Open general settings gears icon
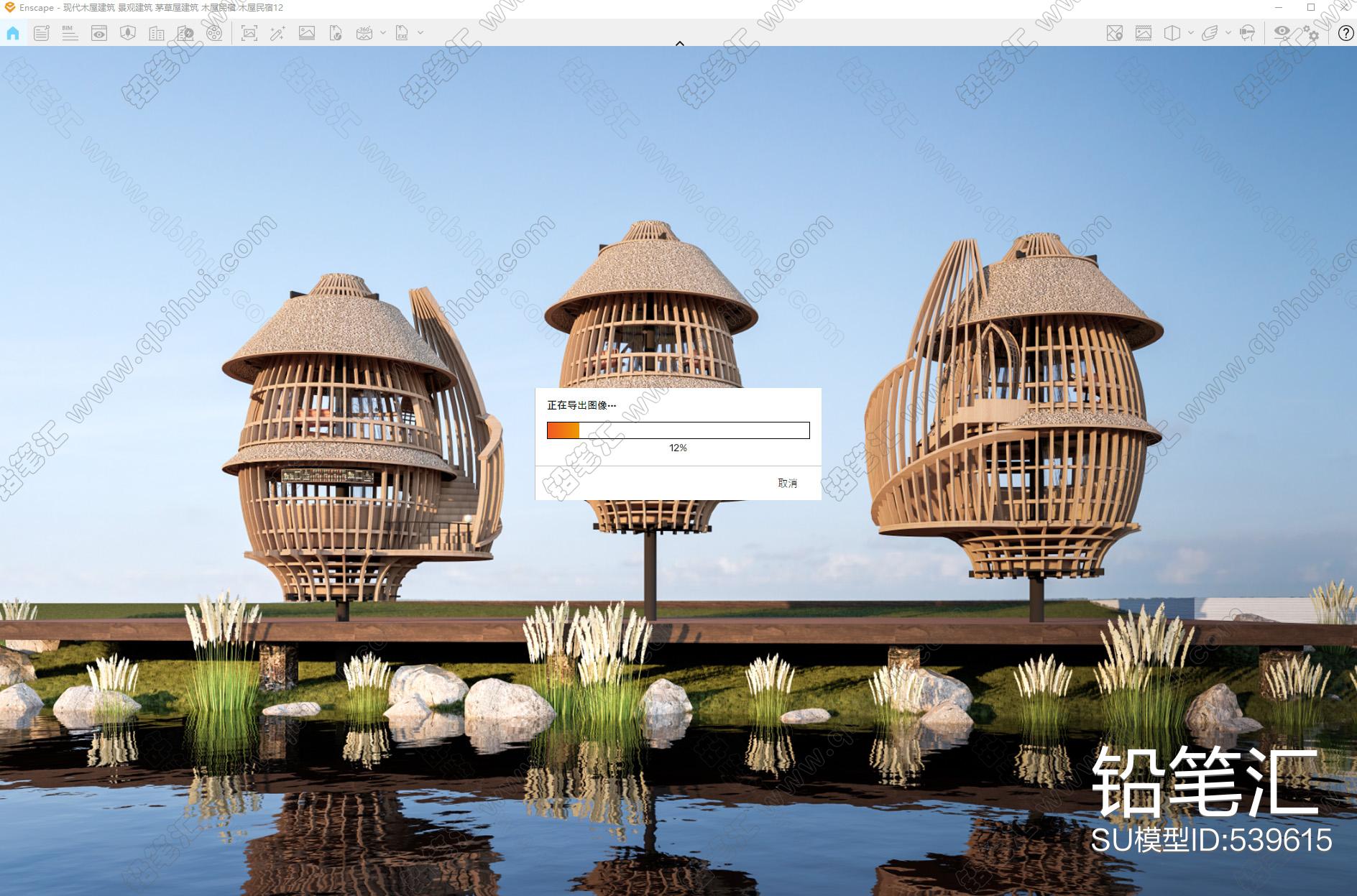Image resolution: width=1357 pixels, height=896 pixels. [1310, 33]
